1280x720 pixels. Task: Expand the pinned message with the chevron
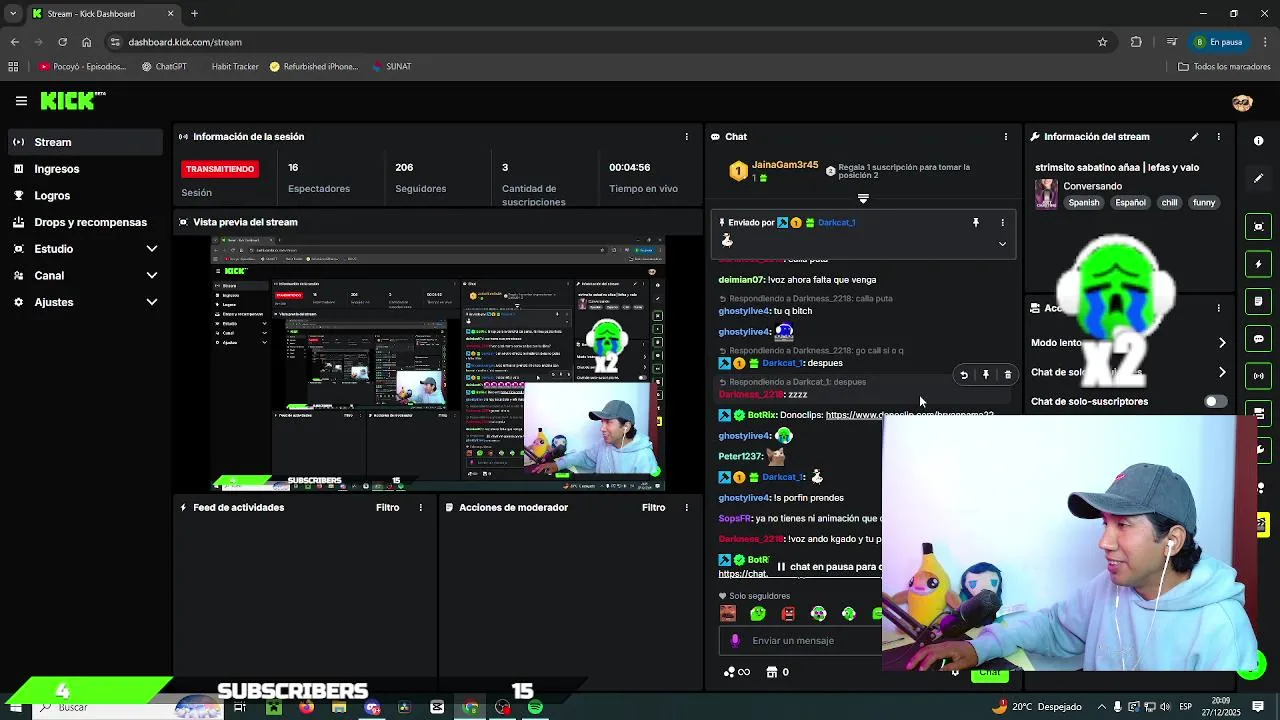click(1002, 244)
